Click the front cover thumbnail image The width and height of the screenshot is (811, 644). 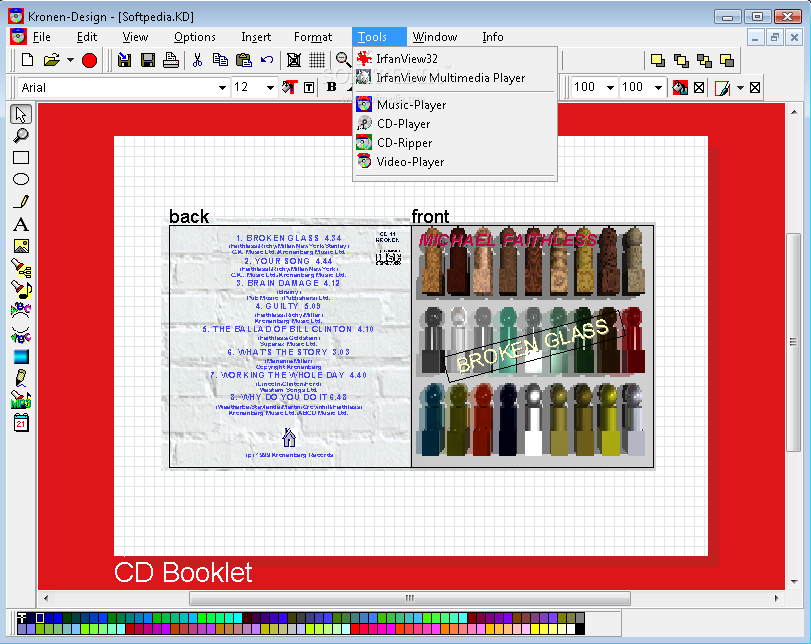coord(533,347)
